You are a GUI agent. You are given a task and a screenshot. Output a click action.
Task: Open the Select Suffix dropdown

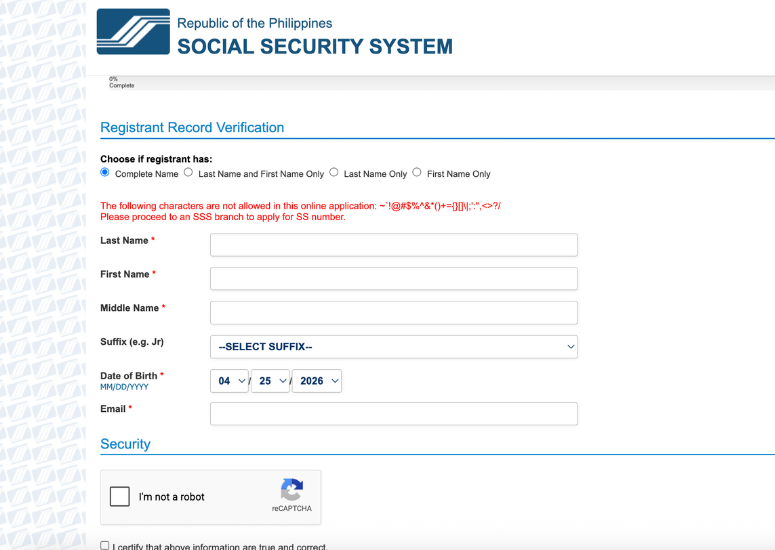tap(393, 346)
